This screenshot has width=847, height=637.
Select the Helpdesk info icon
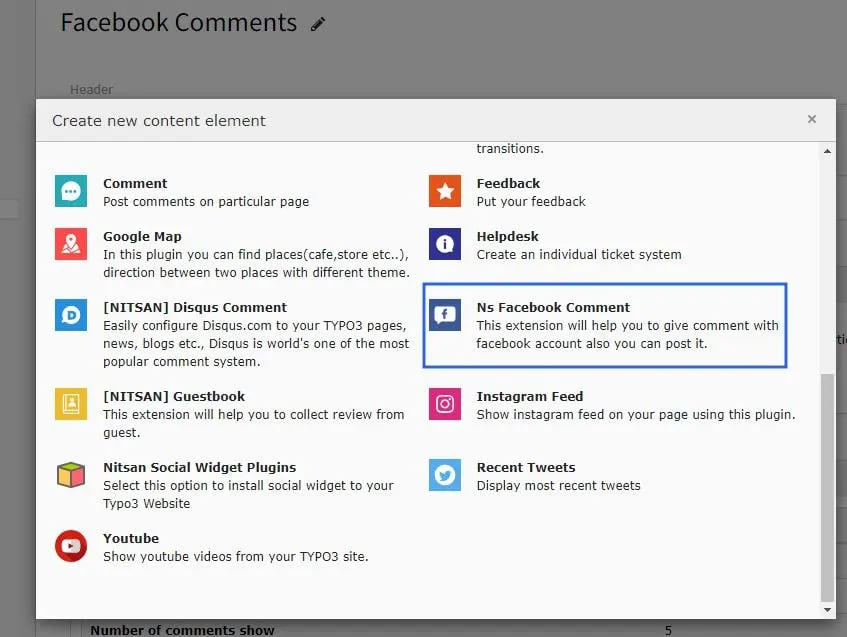pos(445,244)
